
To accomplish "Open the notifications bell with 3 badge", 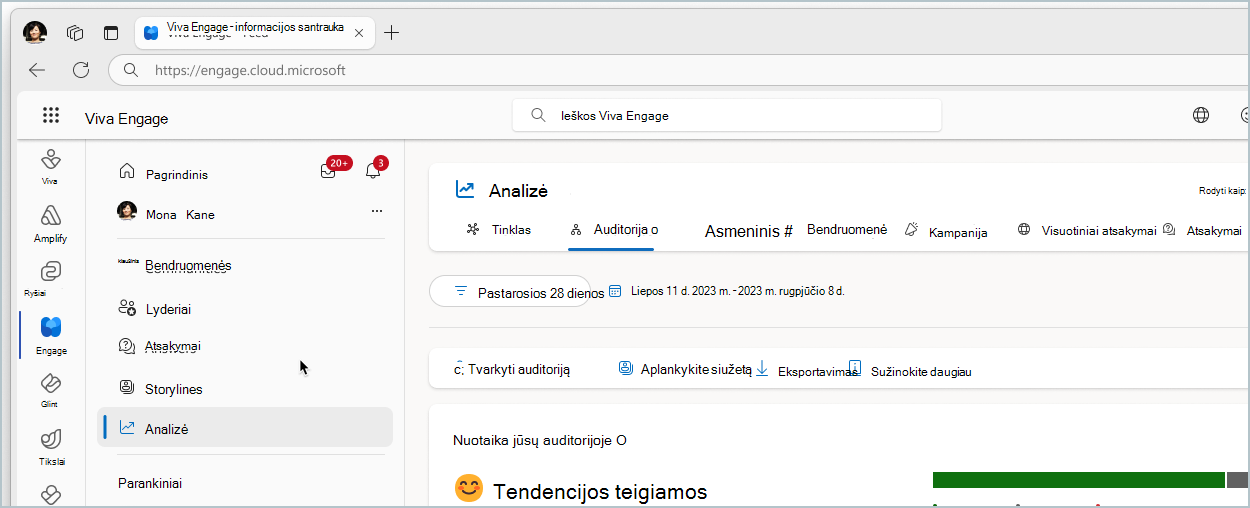I will 373,171.
